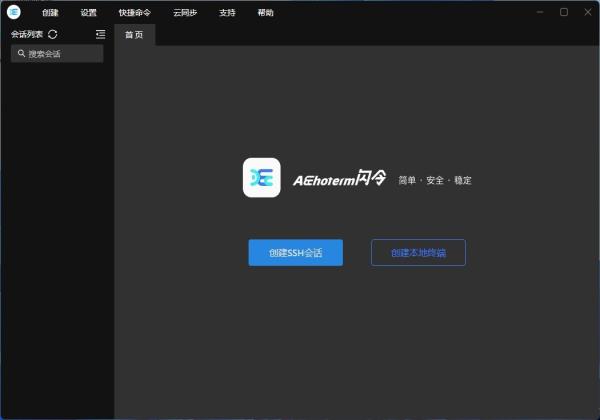Screen dimensions: 600x420
Task: Open the 快捷命令 menu
Action: click(x=135, y=13)
